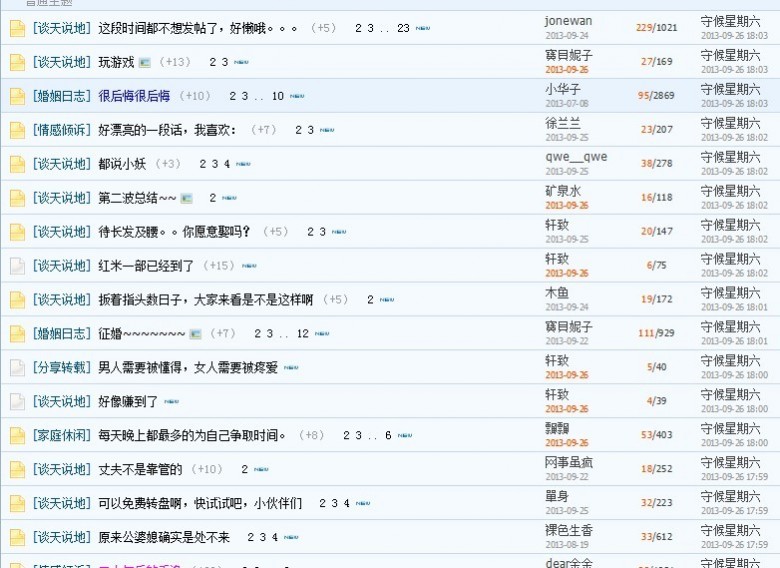Open the [情感倾诉] category tag

tap(62, 130)
